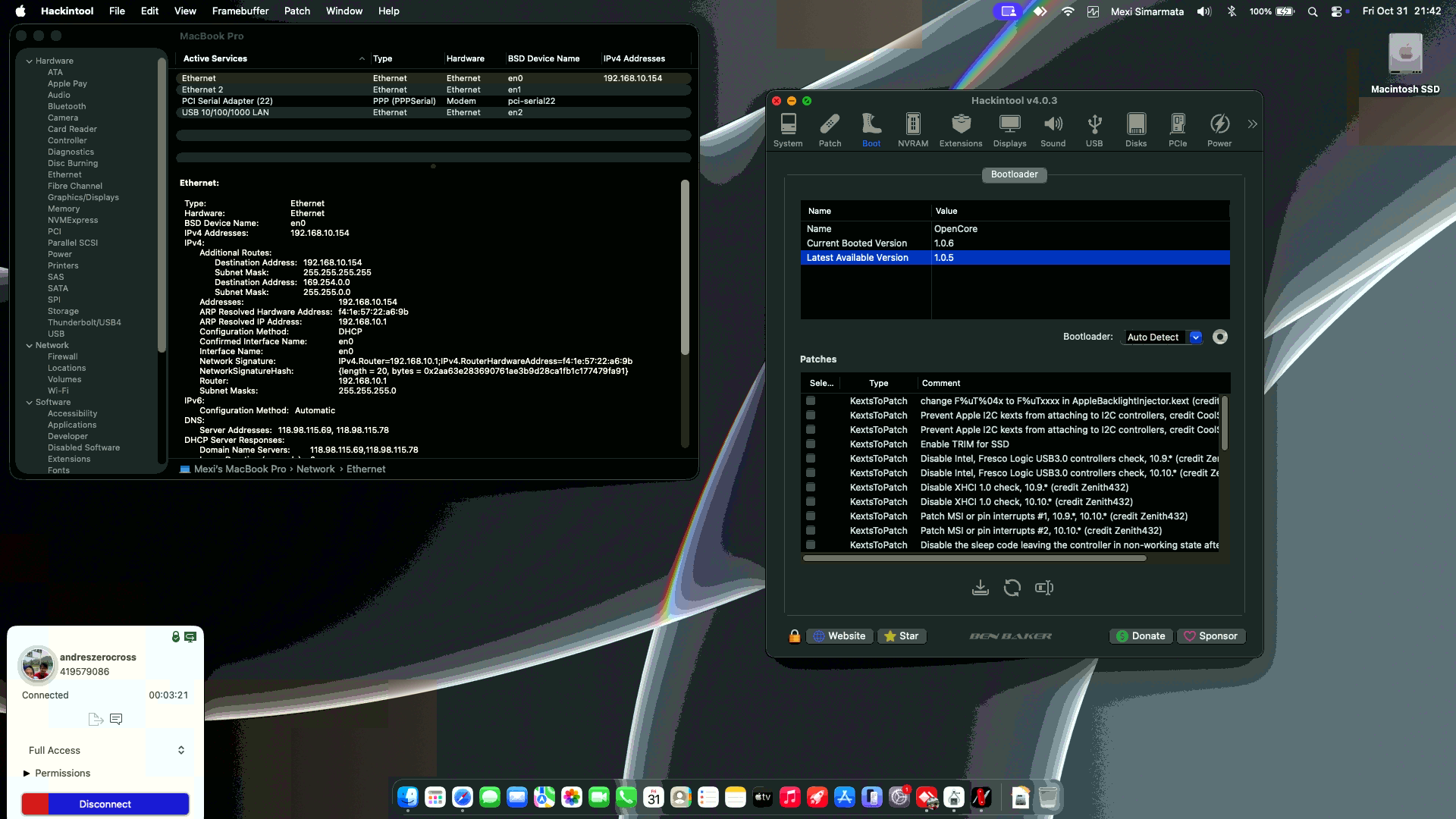Open the Edit menu
1456x819 pixels.
point(149,11)
